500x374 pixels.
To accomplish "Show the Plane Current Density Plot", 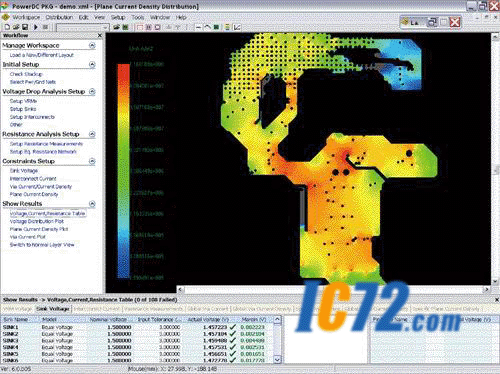I will tap(39, 229).
